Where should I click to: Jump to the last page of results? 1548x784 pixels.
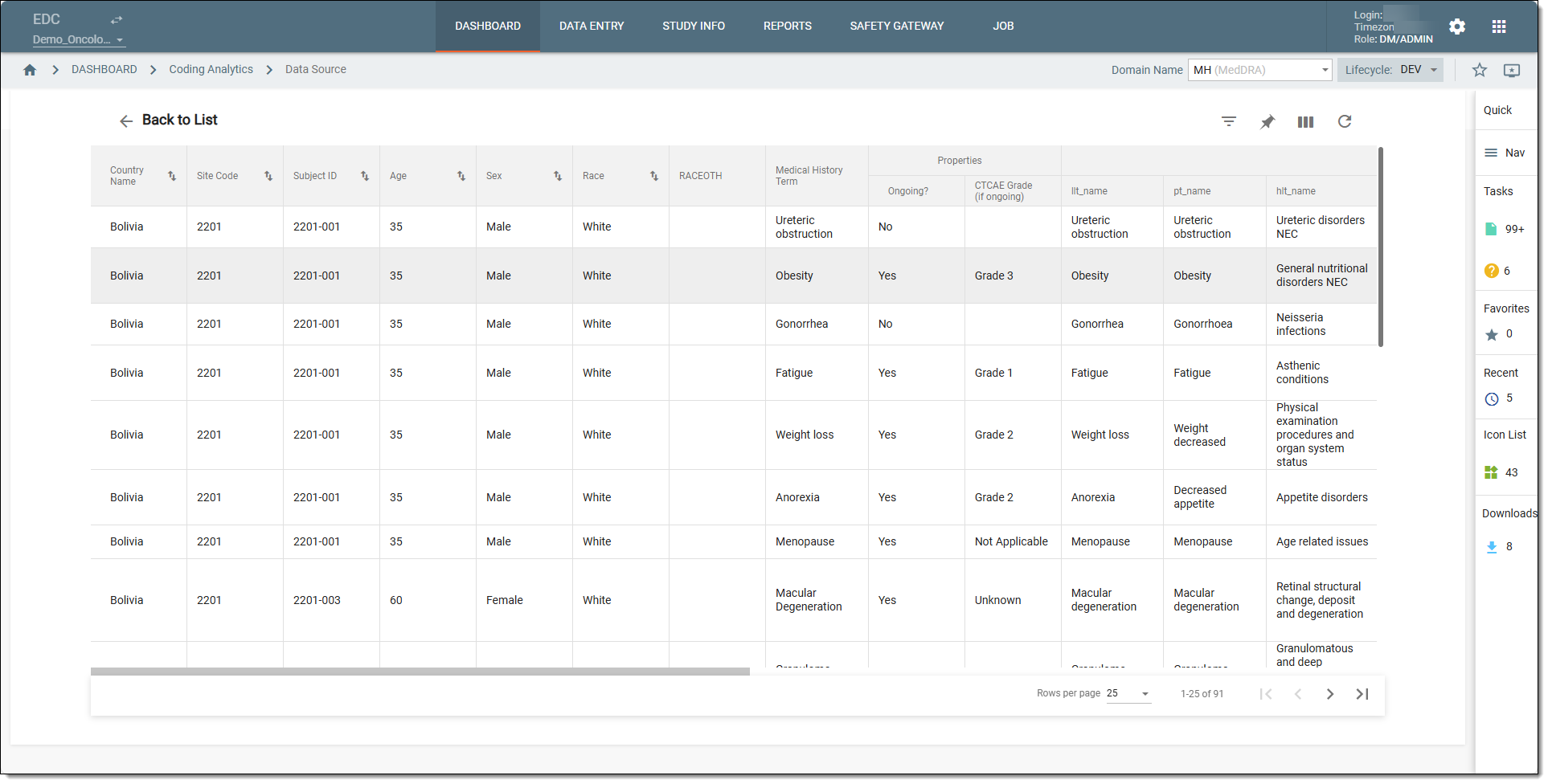click(1362, 694)
